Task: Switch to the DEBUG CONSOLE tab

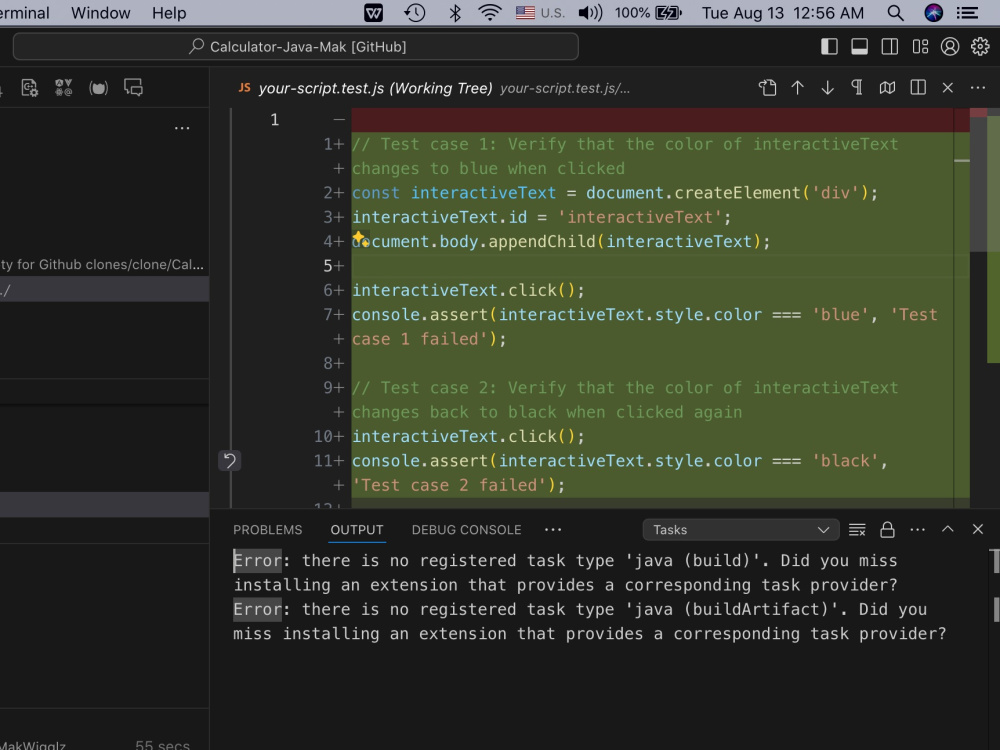Action: coord(466,530)
